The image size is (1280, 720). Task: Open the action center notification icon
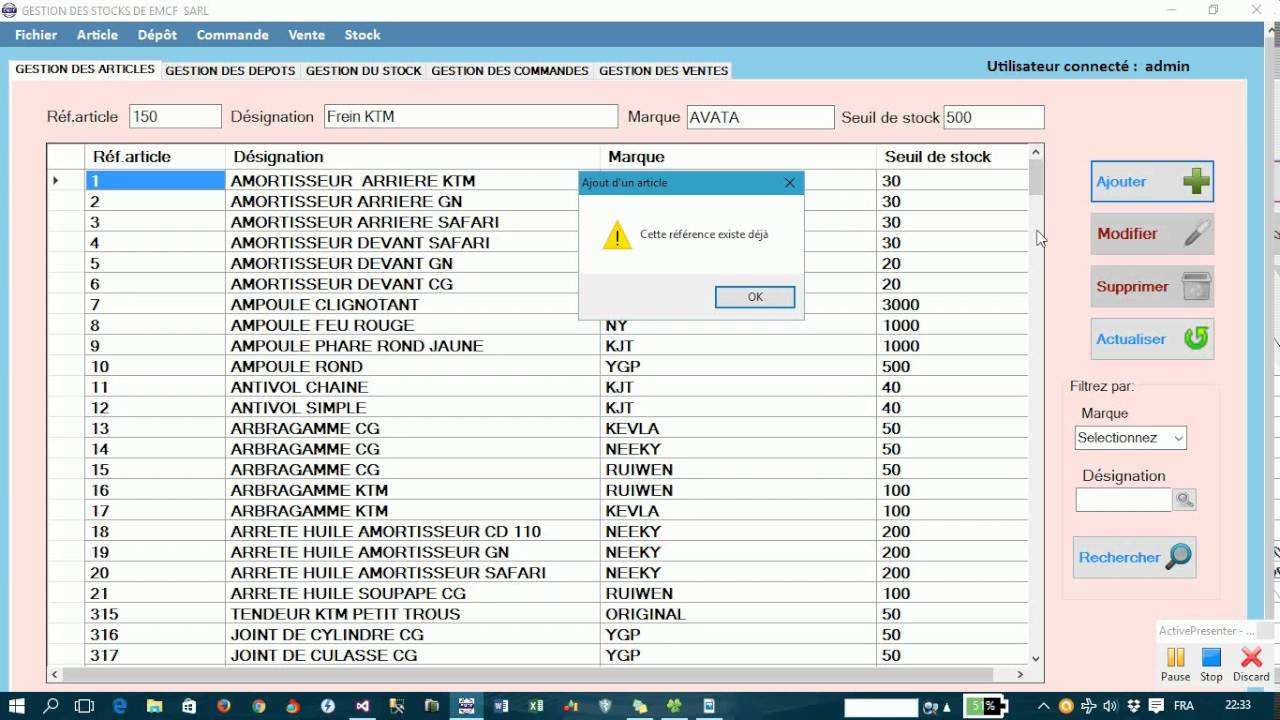(x=1155, y=706)
